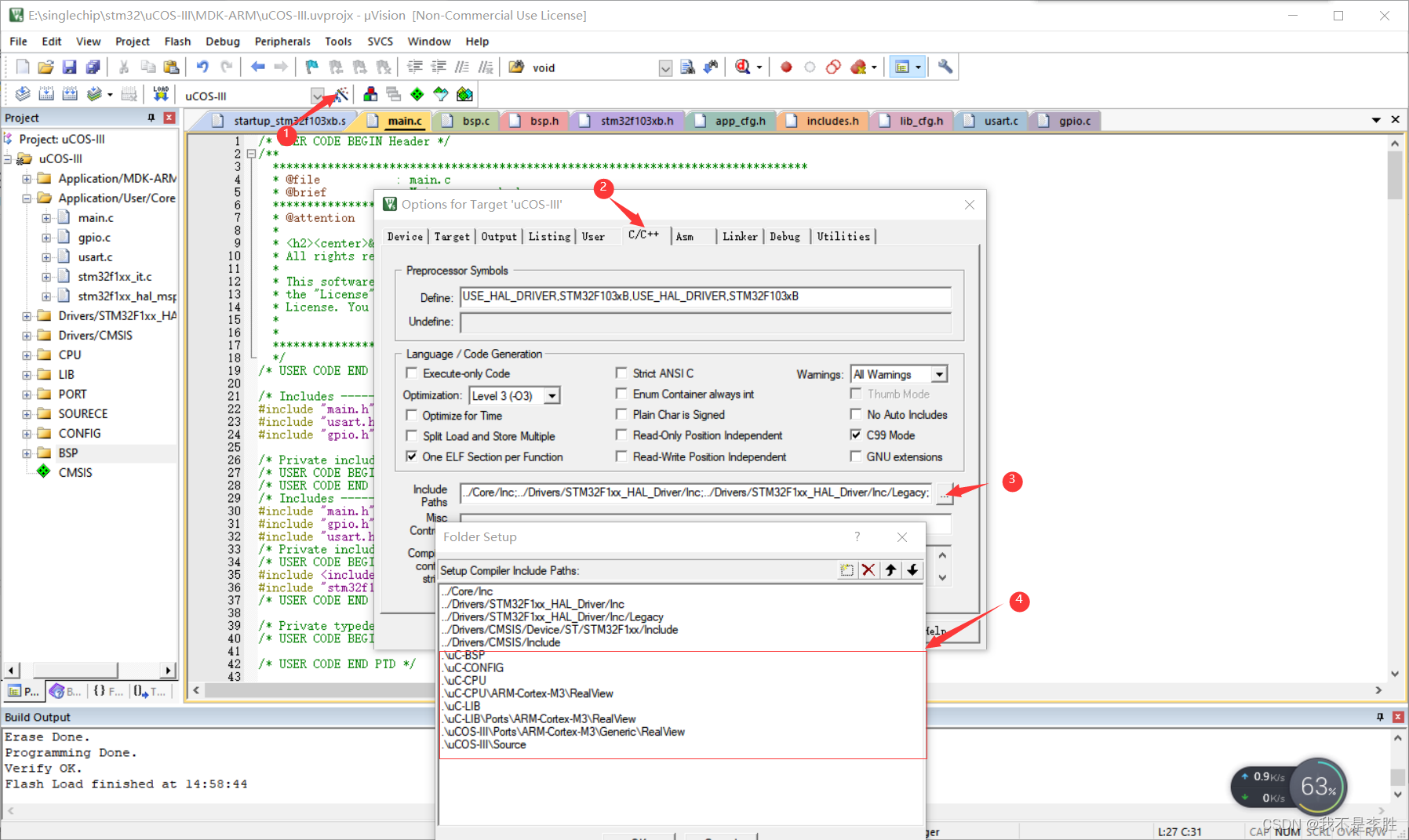Click the Build Output down scroll arrow
This screenshot has width=1409, height=840.
tap(1397, 795)
